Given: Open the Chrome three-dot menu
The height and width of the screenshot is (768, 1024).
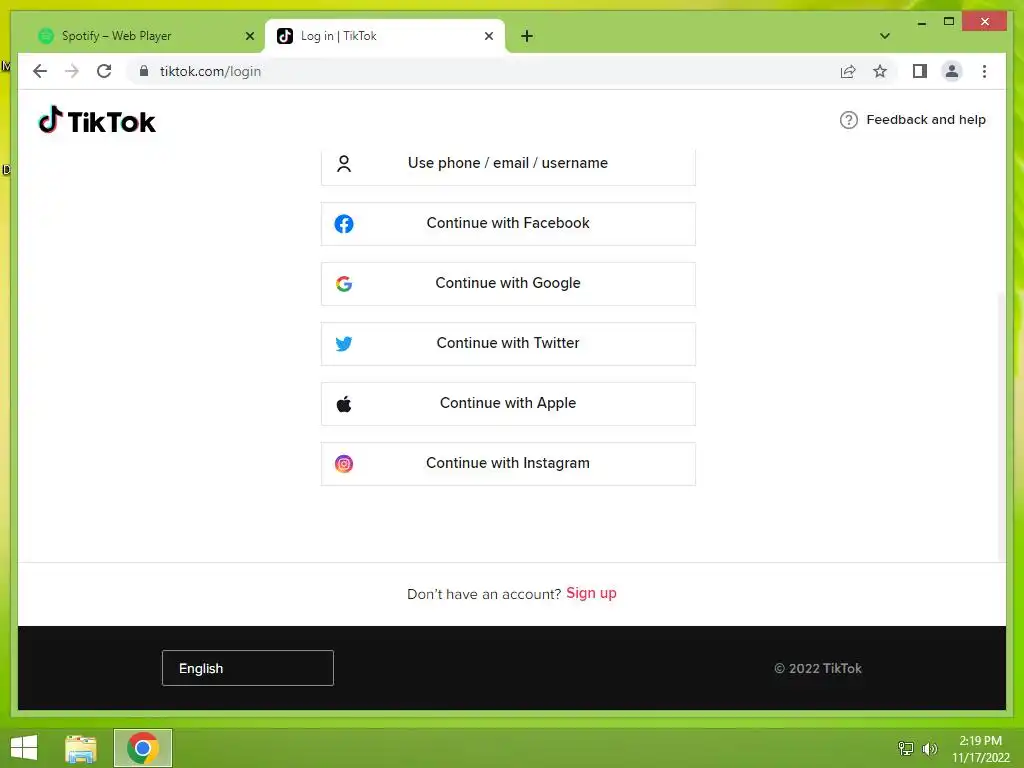Looking at the screenshot, I should [984, 71].
